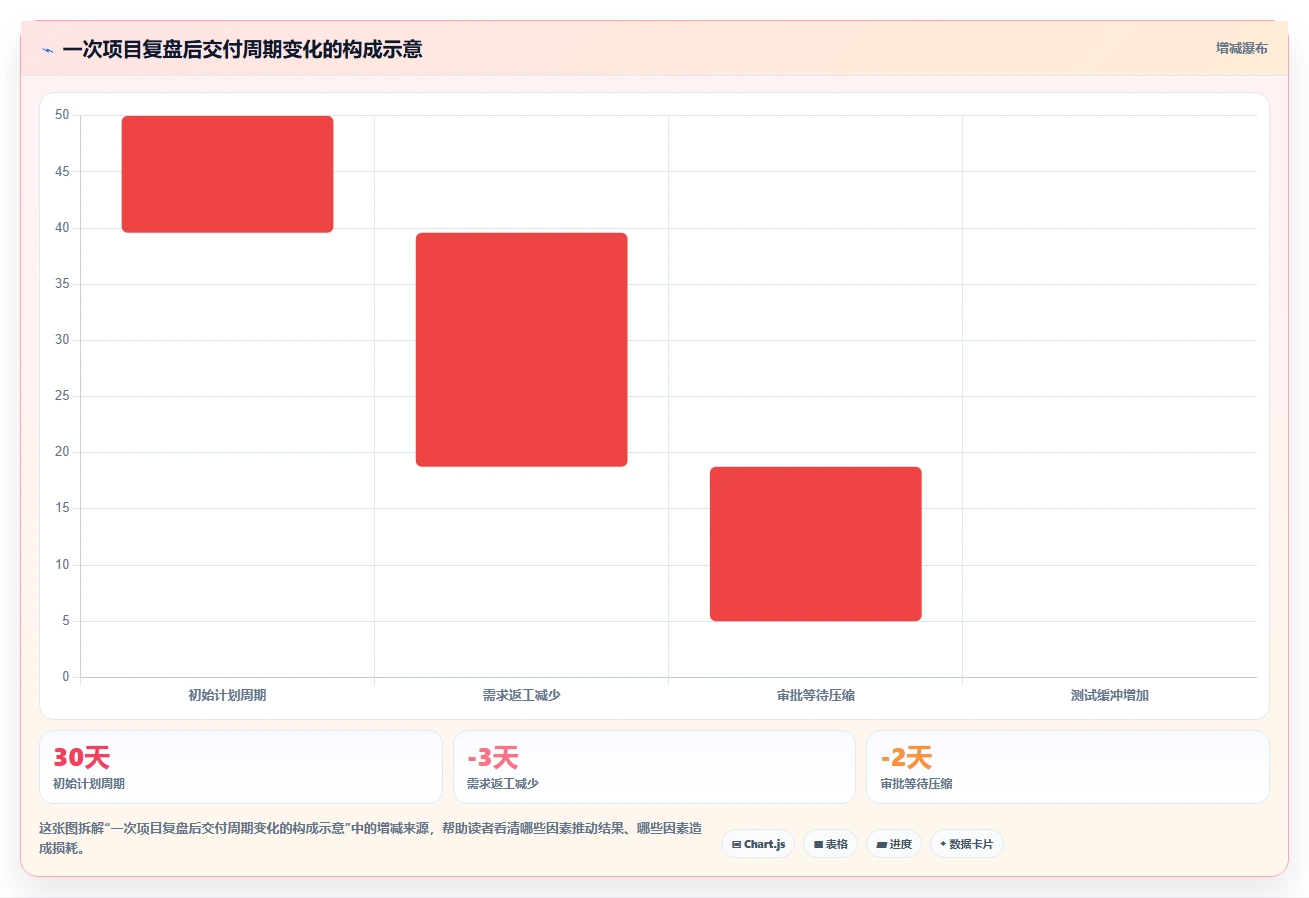
Task: Click the 0 y-axis tick label
Action: [x=66, y=677]
